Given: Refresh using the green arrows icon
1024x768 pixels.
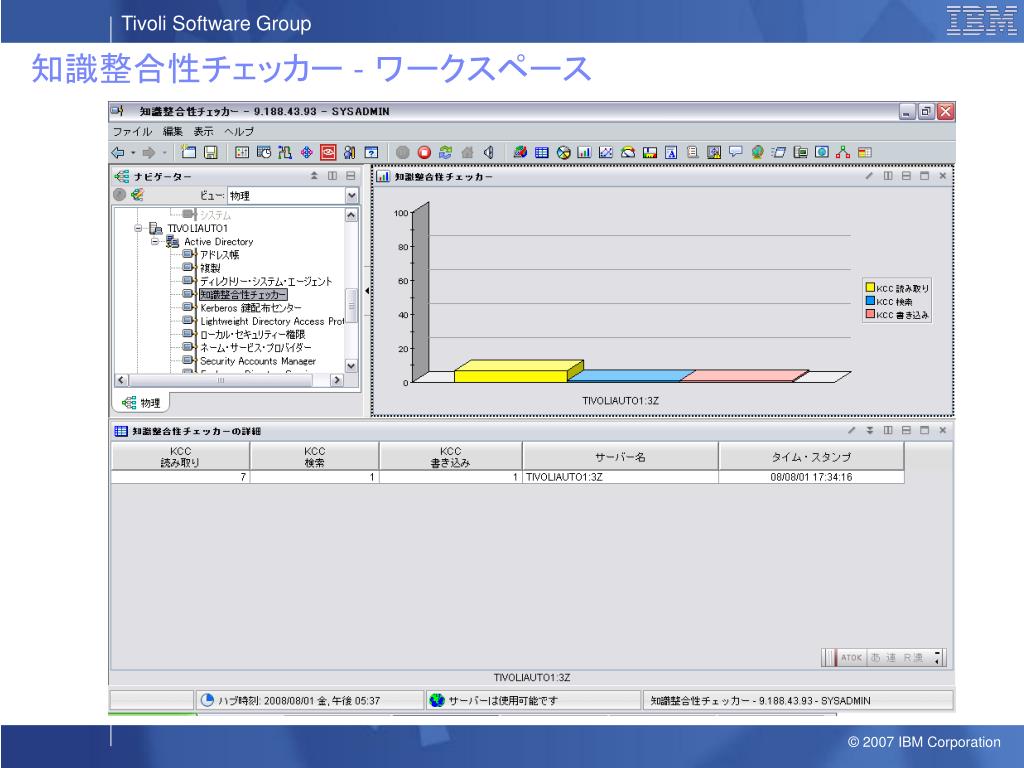Looking at the screenshot, I should click(x=446, y=152).
